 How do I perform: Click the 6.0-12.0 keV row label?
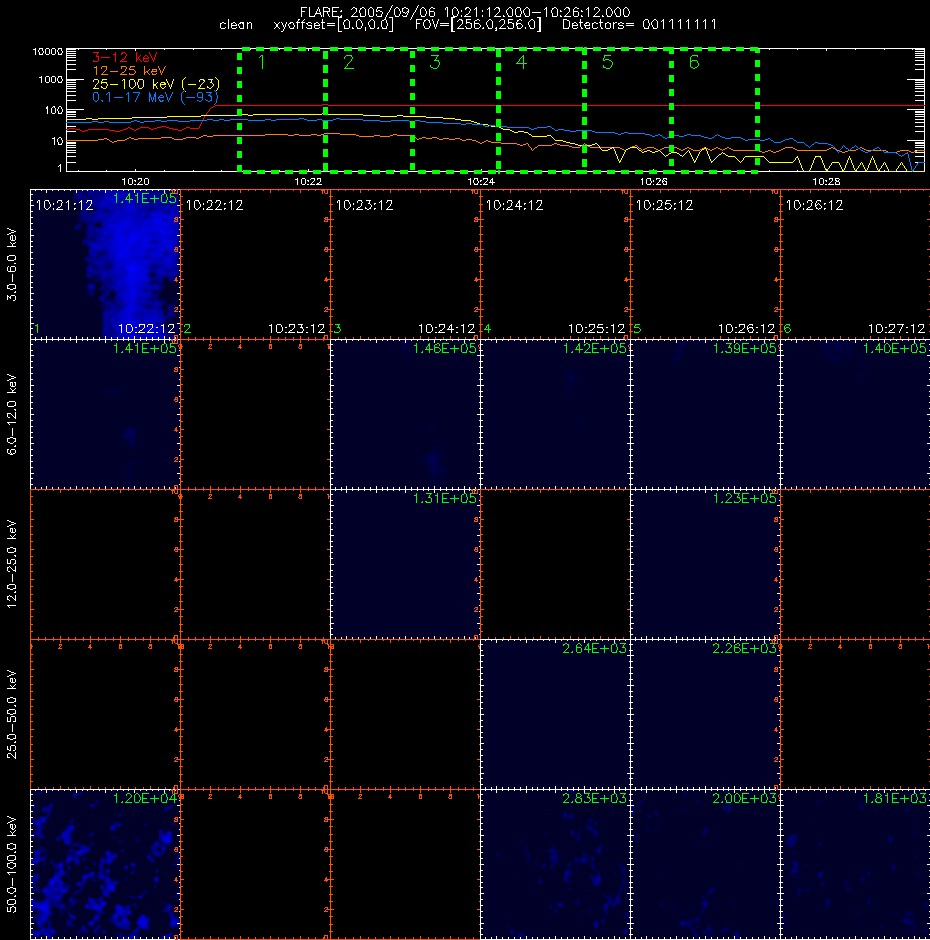pyautogui.click(x=12, y=414)
